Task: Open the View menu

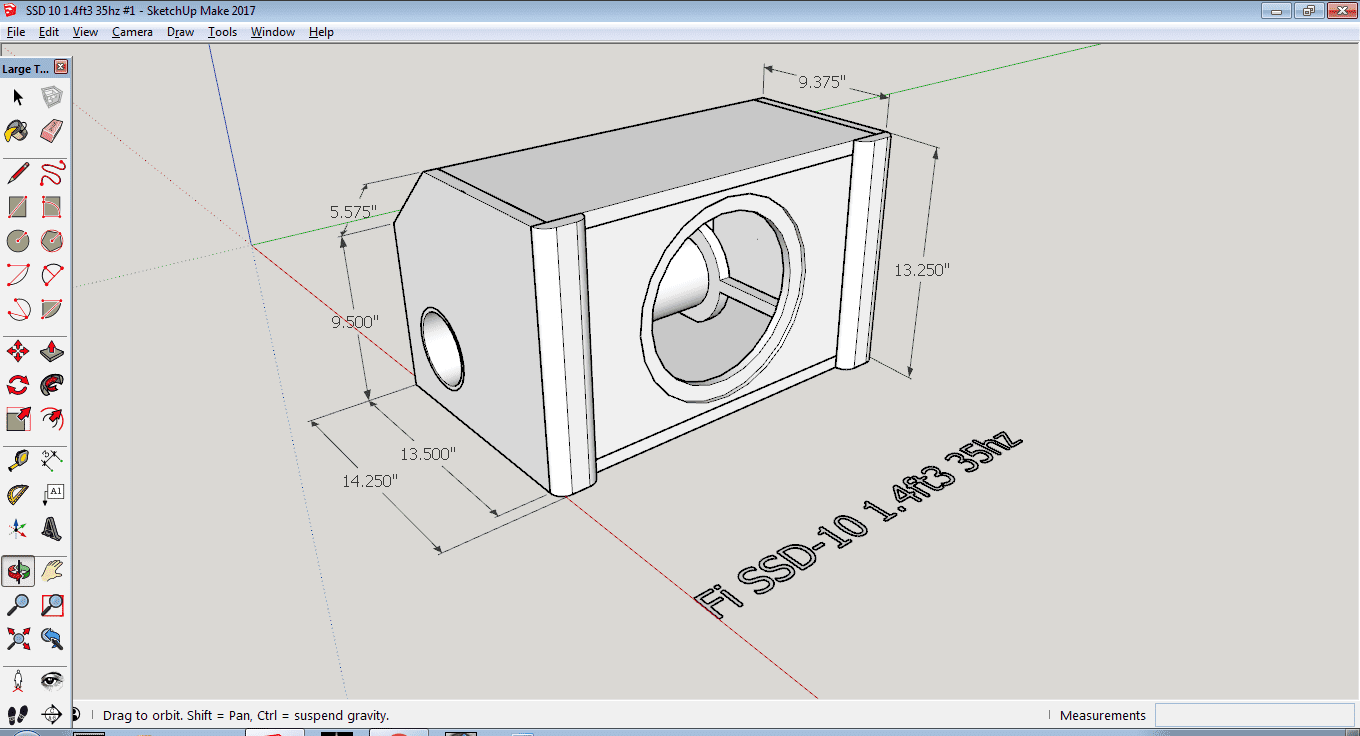Action: [86, 32]
